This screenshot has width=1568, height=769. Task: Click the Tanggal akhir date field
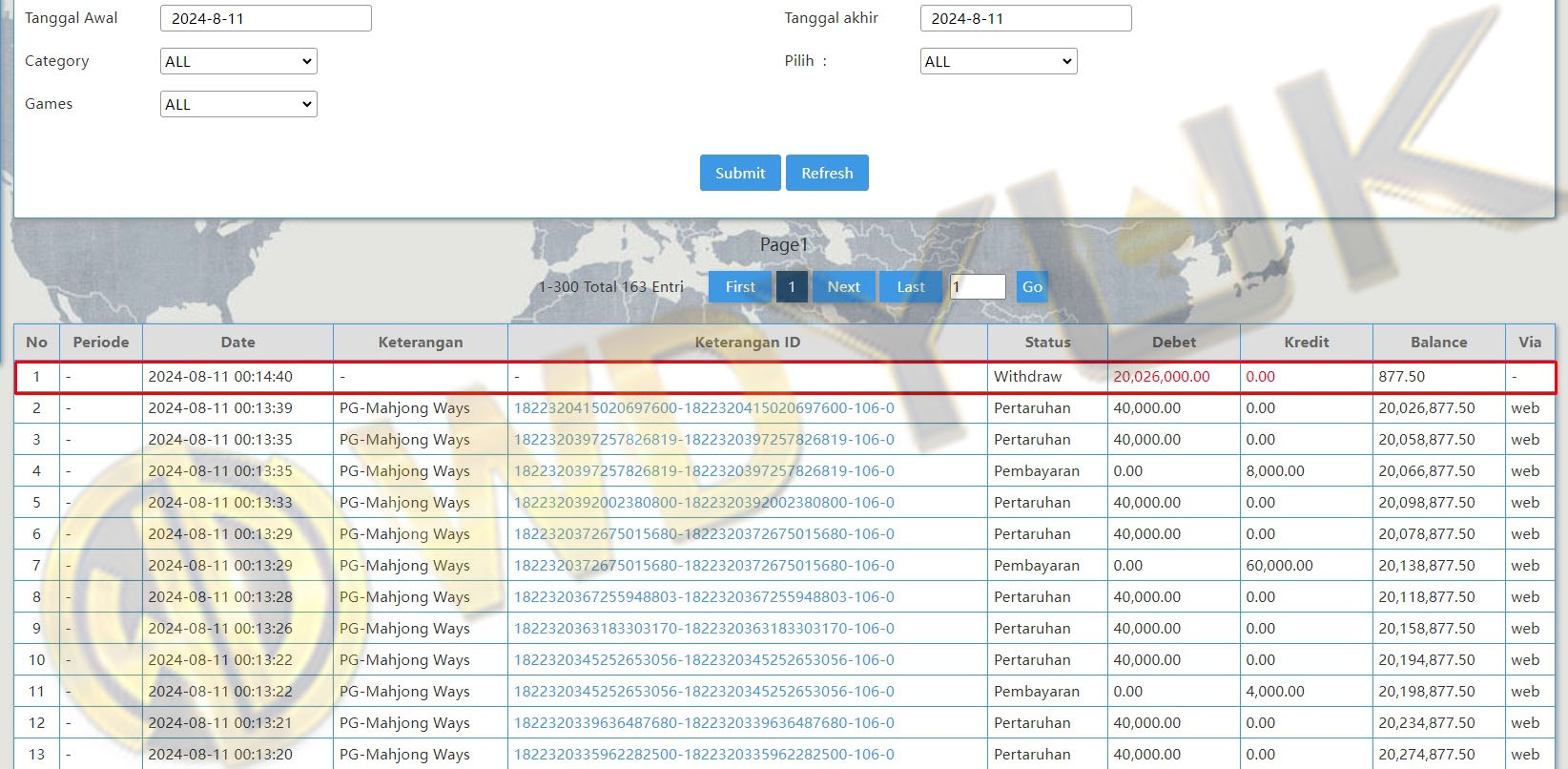point(1025,18)
